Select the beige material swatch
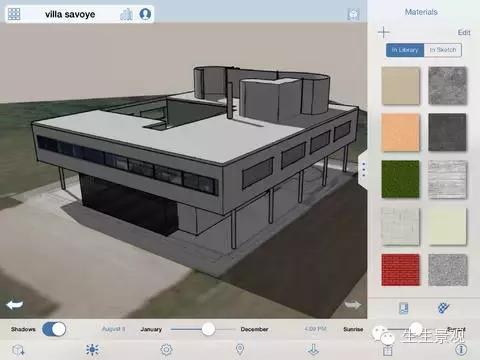The image size is (480, 360). (x=400, y=86)
